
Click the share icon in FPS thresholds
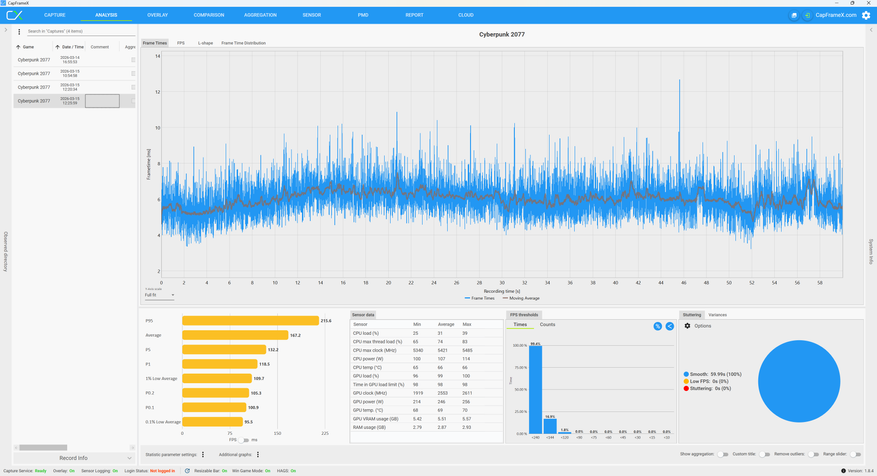click(x=670, y=326)
